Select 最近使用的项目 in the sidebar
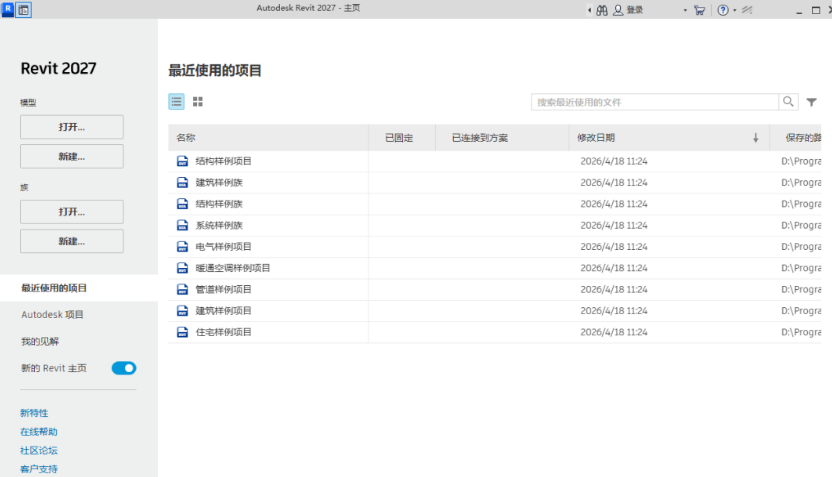832x477 pixels. pyautogui.click(x=54, y=288)
